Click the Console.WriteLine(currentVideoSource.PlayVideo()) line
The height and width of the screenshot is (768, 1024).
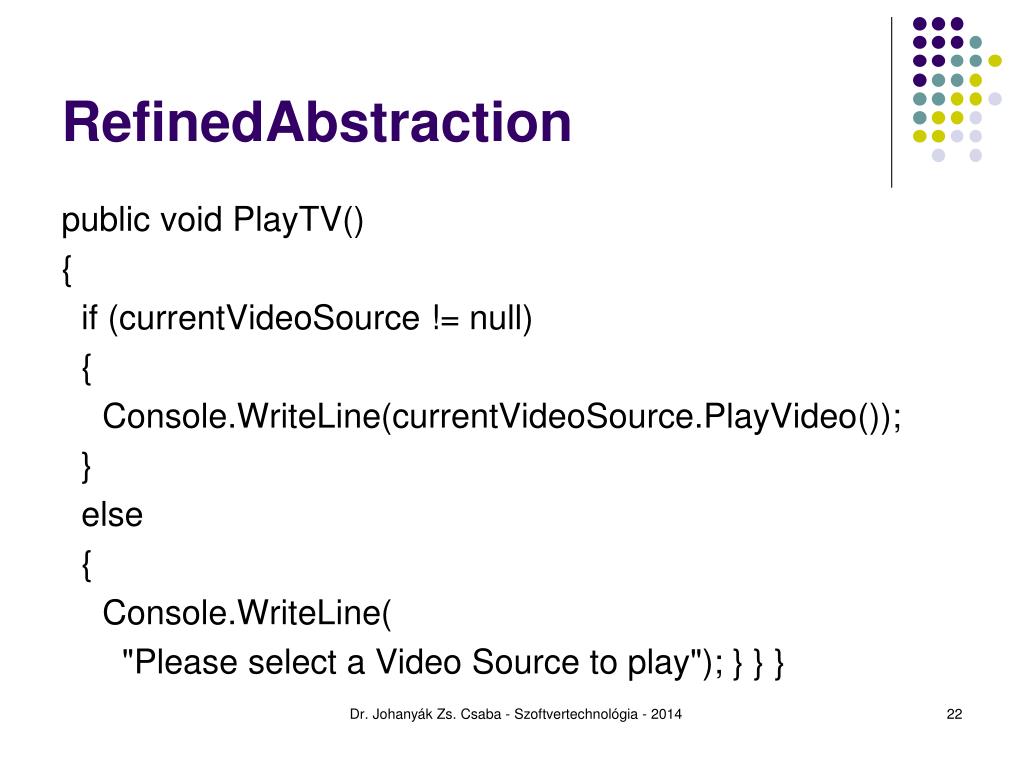(x=502, y=417)
